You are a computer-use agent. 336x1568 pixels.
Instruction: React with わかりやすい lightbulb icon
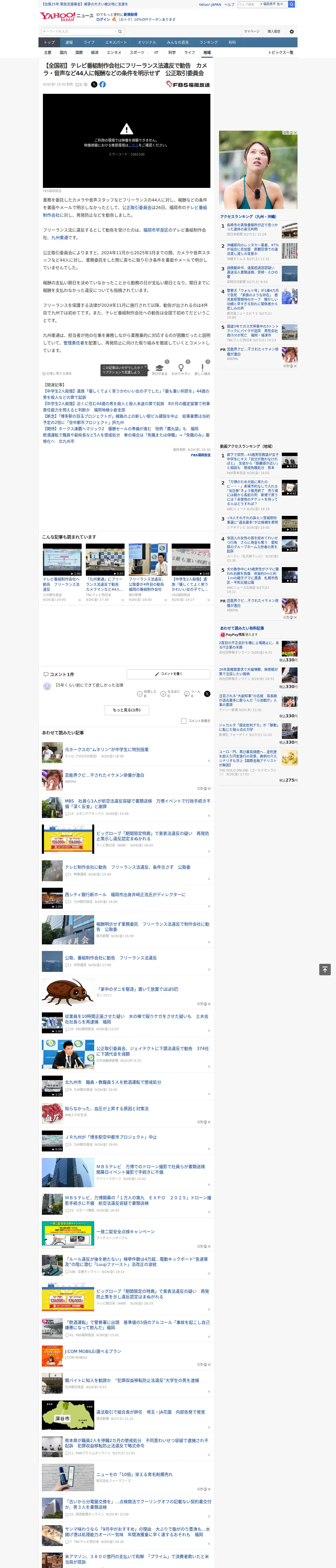[181, 368]
